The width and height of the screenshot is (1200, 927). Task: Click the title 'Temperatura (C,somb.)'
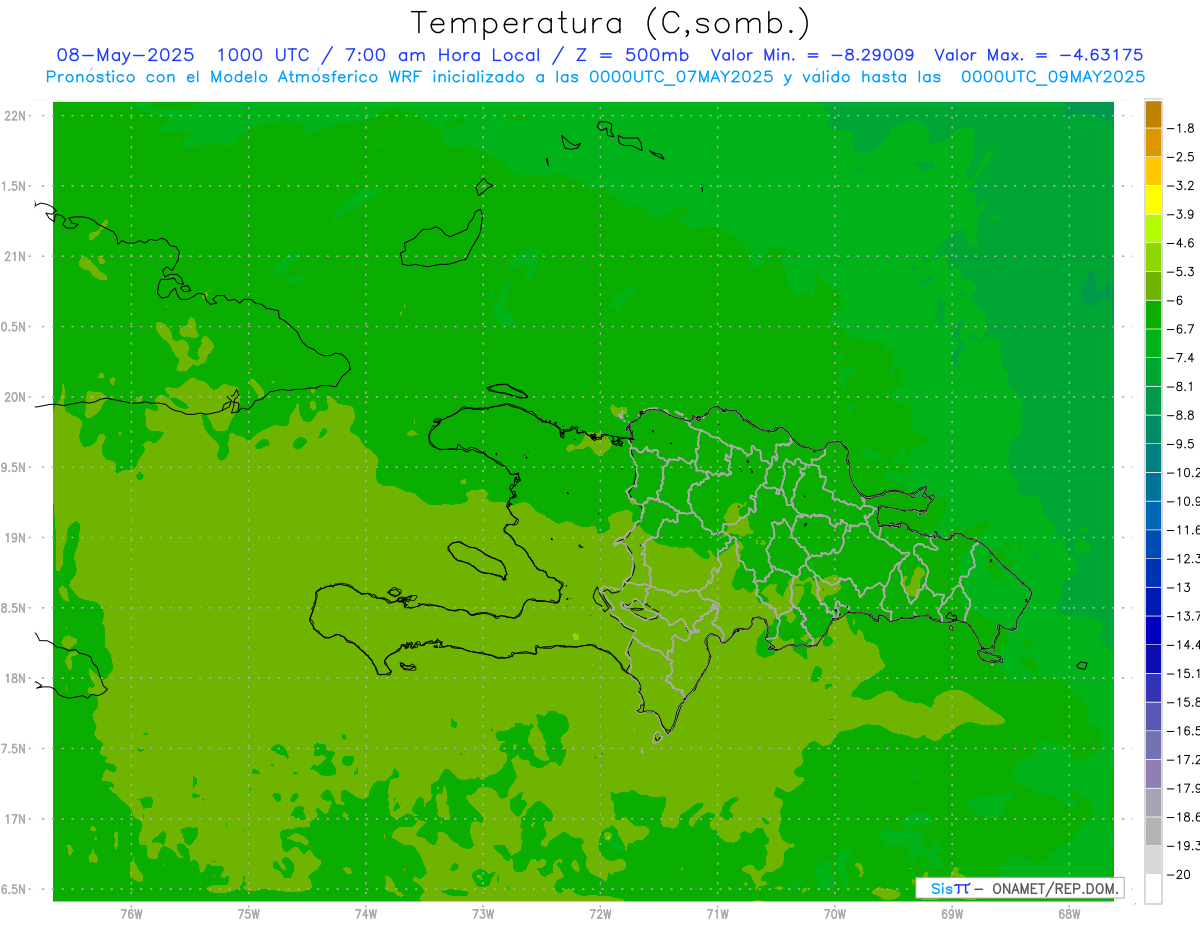[611, 23]
